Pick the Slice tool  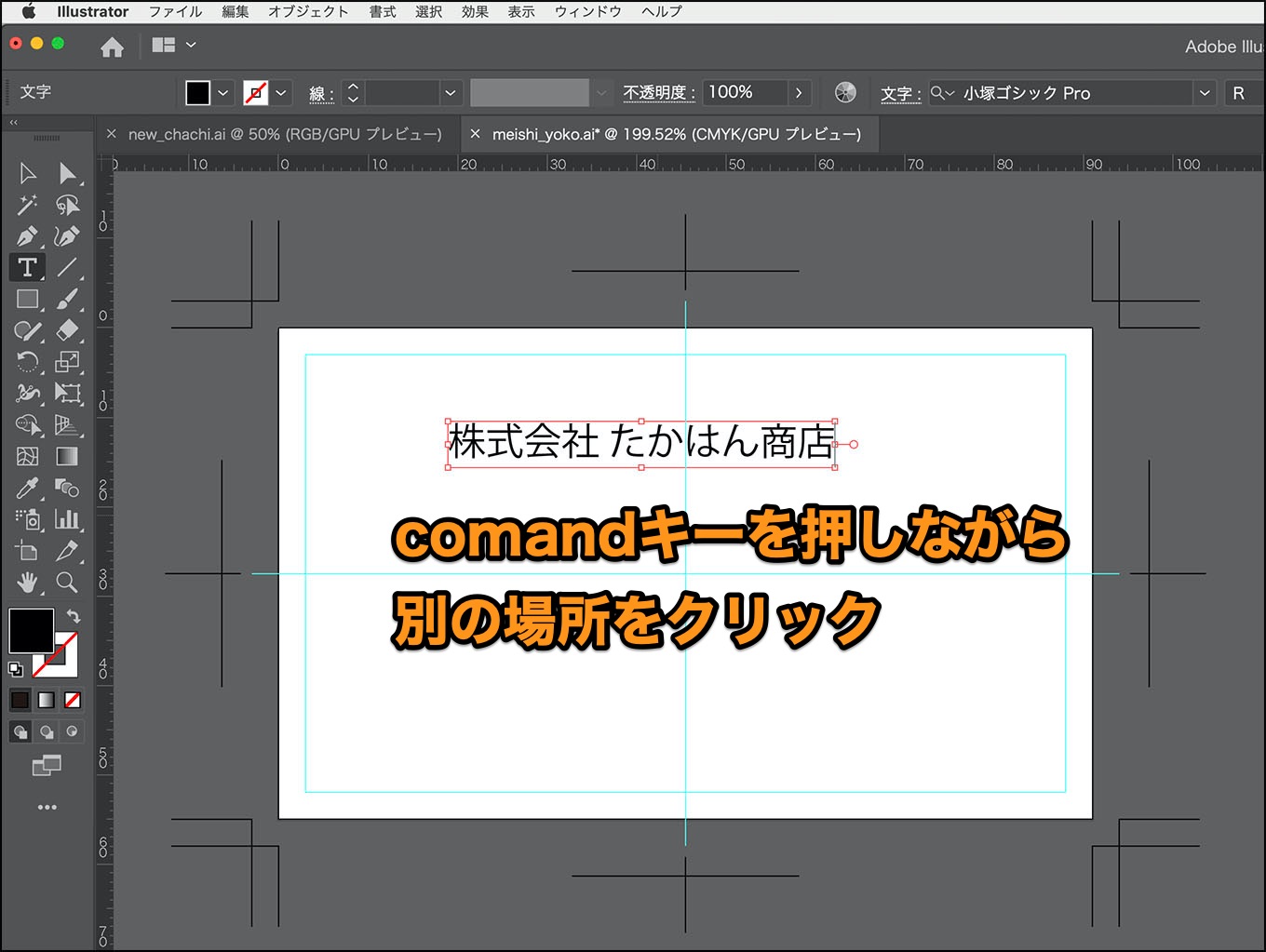[67, 551]
